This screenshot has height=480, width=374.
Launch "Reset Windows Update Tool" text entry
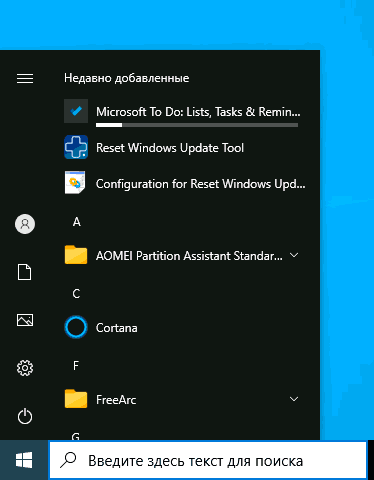(x=170, y=148)
